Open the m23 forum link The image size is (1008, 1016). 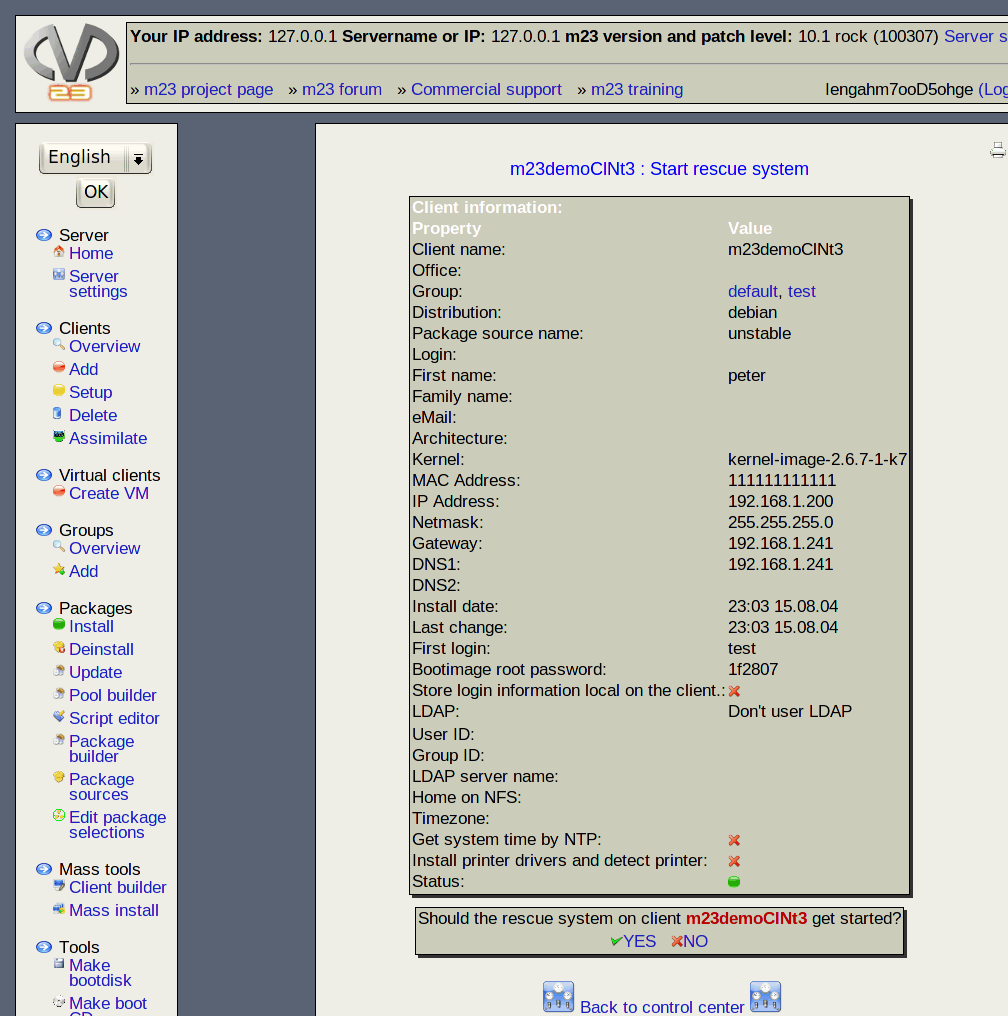pos(341,89)
